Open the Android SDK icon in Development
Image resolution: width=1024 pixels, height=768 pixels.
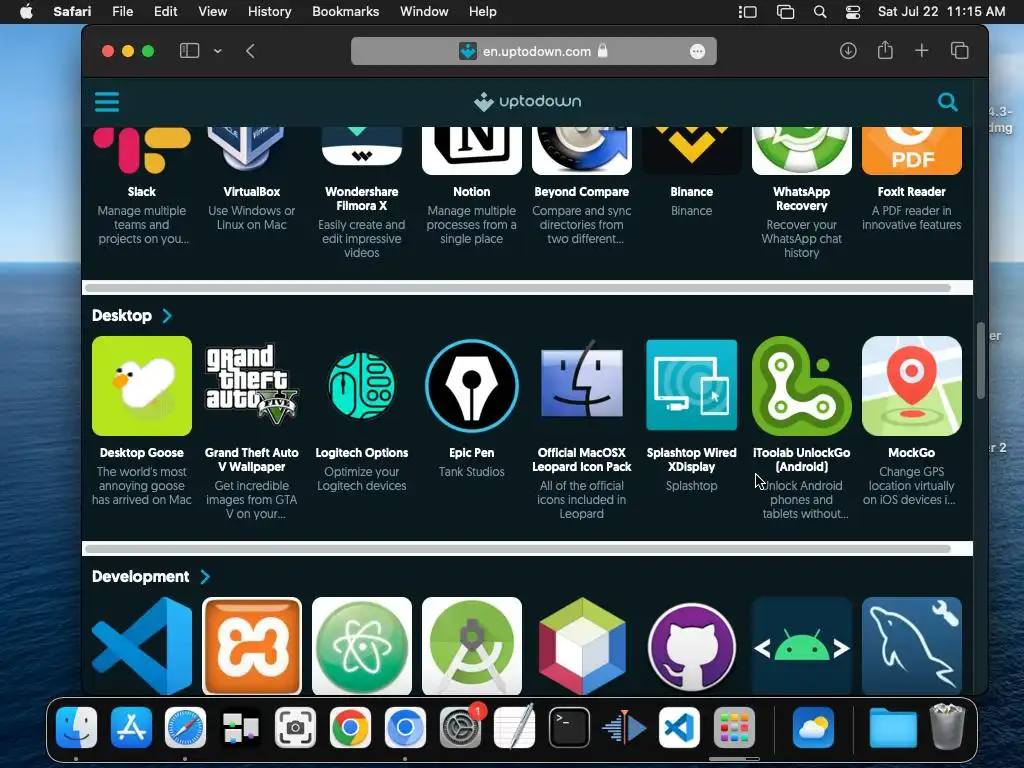click(x=801, y=646)
